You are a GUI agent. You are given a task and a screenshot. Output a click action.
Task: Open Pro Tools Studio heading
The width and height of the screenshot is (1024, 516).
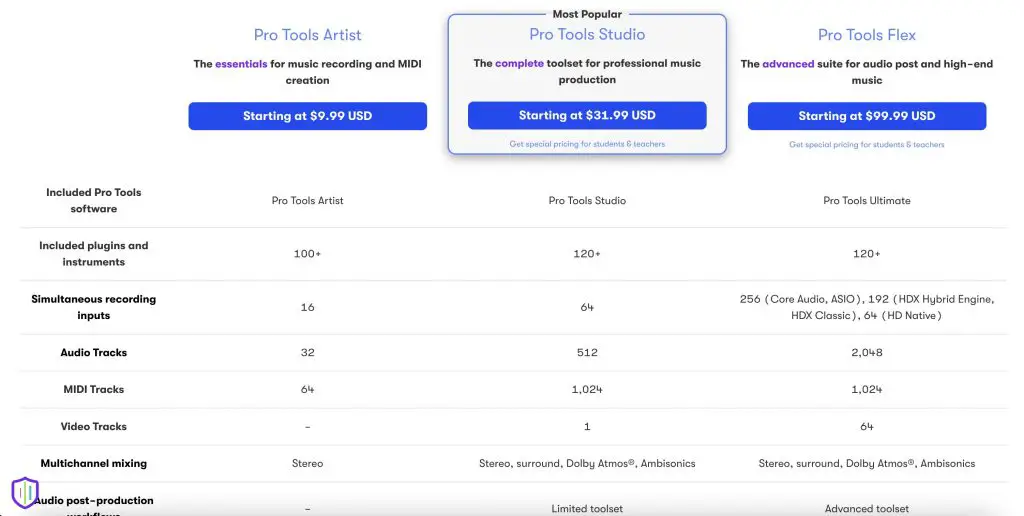coord(587,34)
